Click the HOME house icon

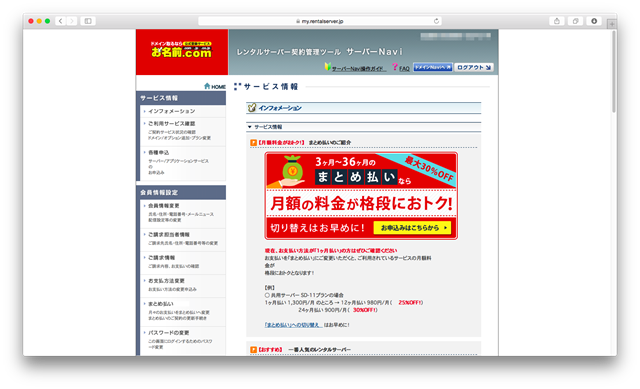pyautogui.click(x=207, y=86)
